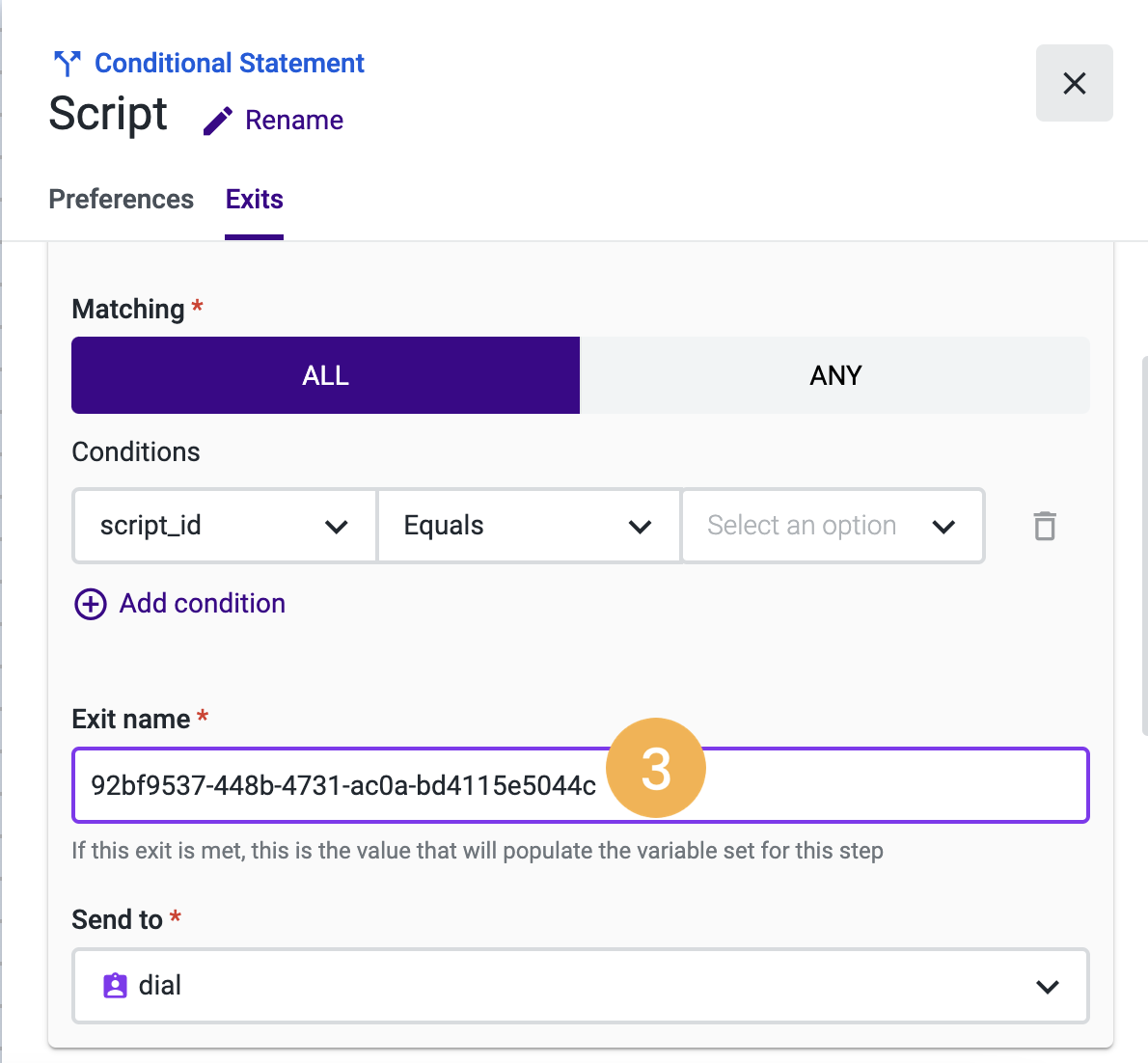Click the panel's vertical scrollbar
This screenshot has height=1063, width=1148.
(x=1144, y=545)
